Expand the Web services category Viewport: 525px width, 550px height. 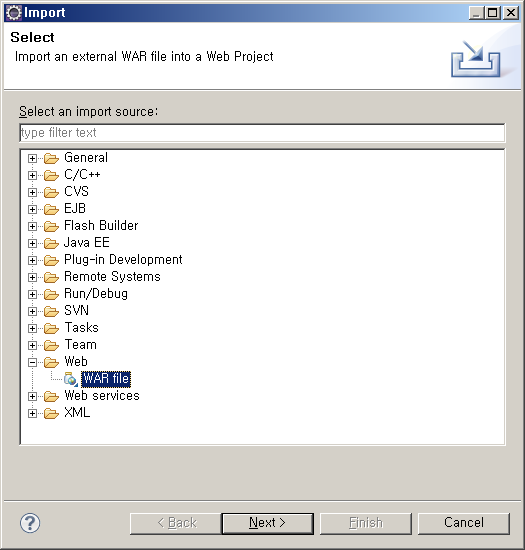pos(32,396)
